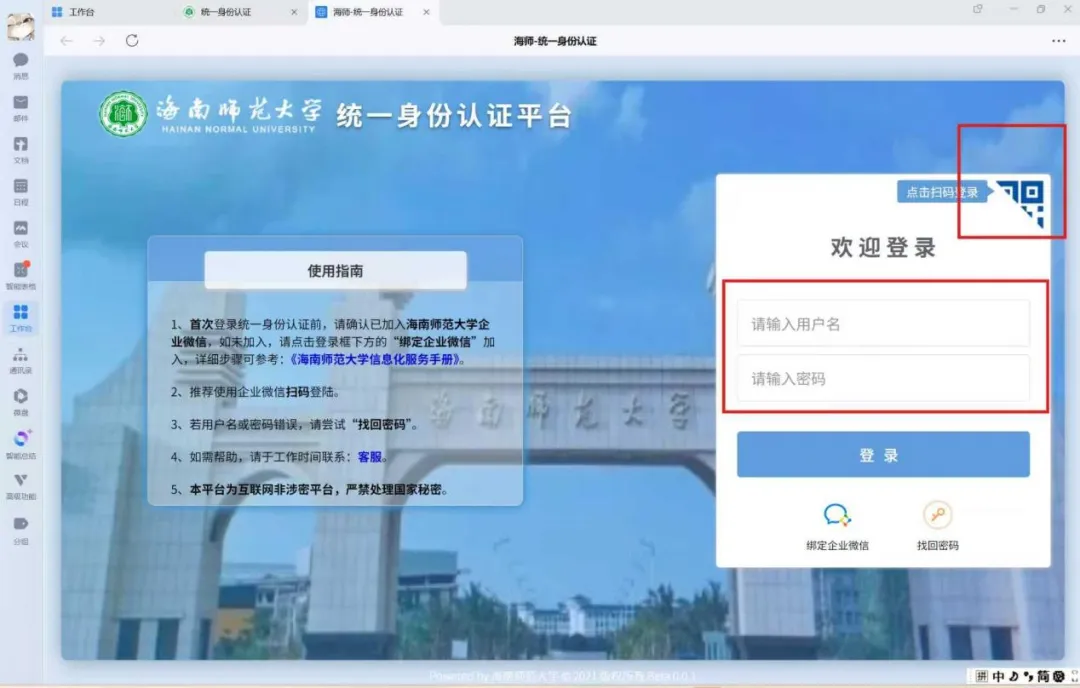The height and width of the screenshot is (688, 1080).
Task: Reload the page with refresh icon
Action: 132,41
